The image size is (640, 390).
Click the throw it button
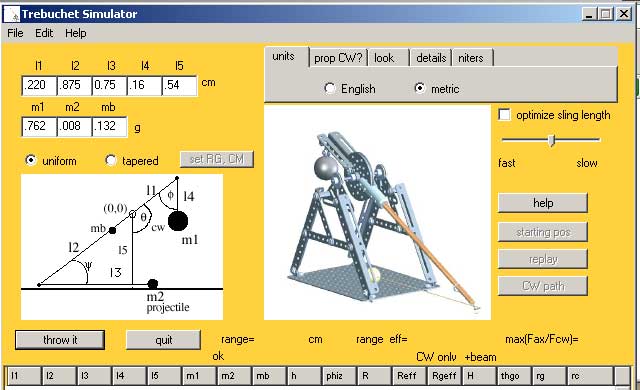[60, 340]
